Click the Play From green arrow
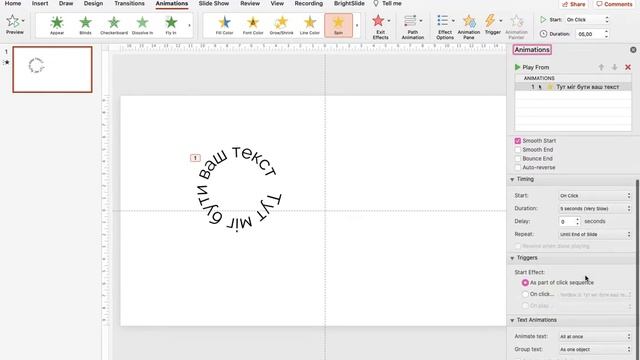This screenshot has height=360, width=640. (x=518, y=67)
